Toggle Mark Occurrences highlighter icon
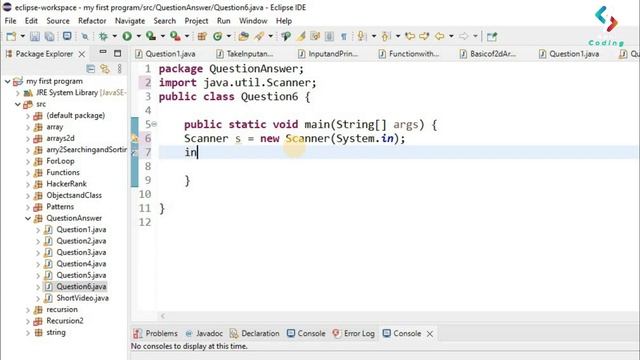Viewport: 640px width, 360px height. [301, 36]
